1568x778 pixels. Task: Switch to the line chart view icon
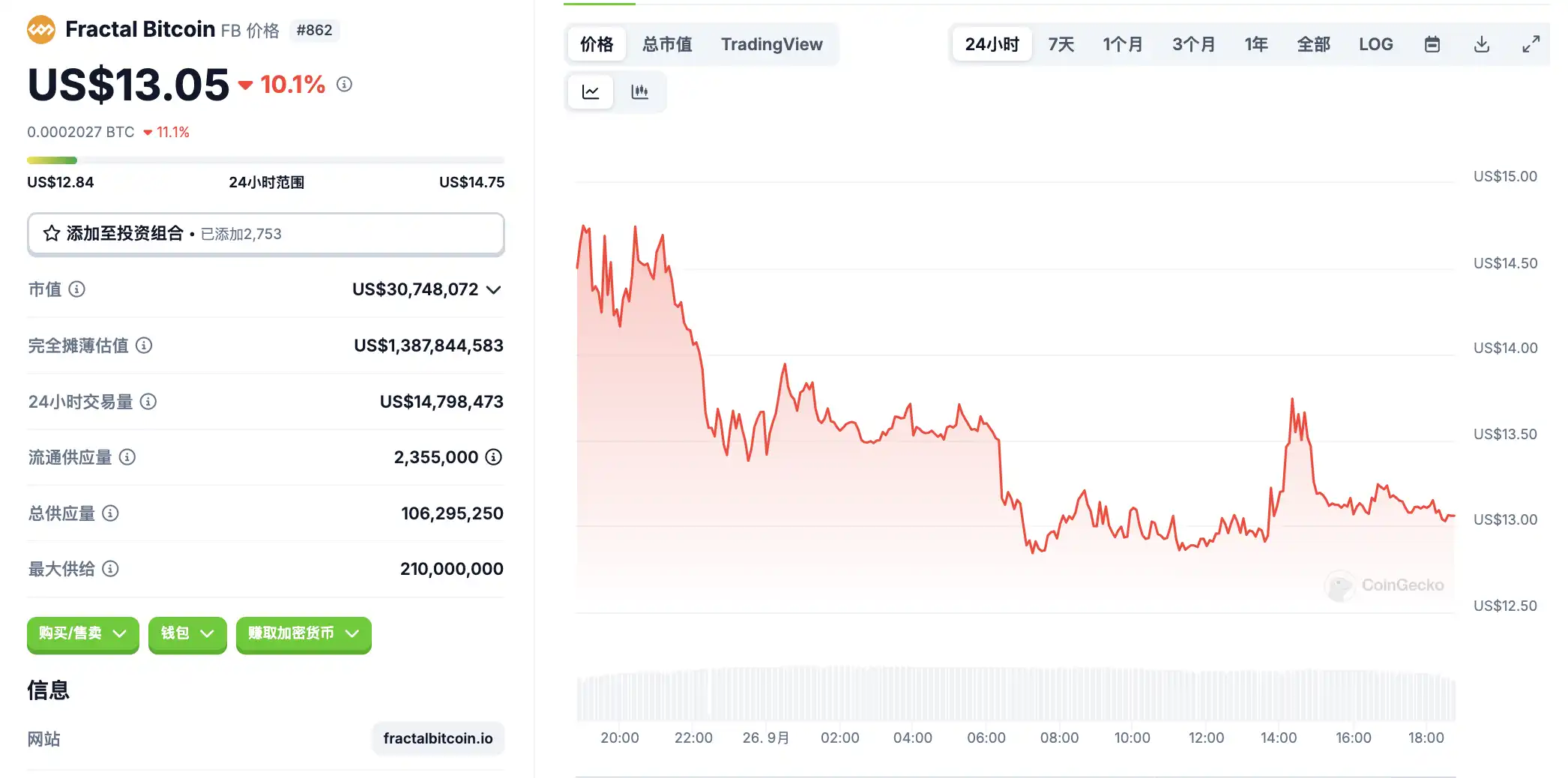(591, 92)
